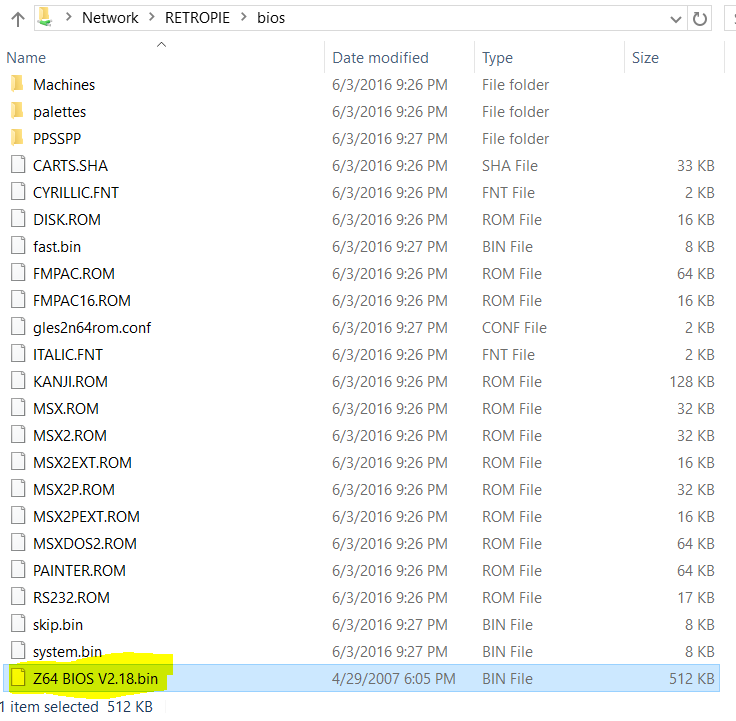Image resolution: width=736 pixels, height=721 pixels.
Task: Sort by Type column header
Action: 497,58
